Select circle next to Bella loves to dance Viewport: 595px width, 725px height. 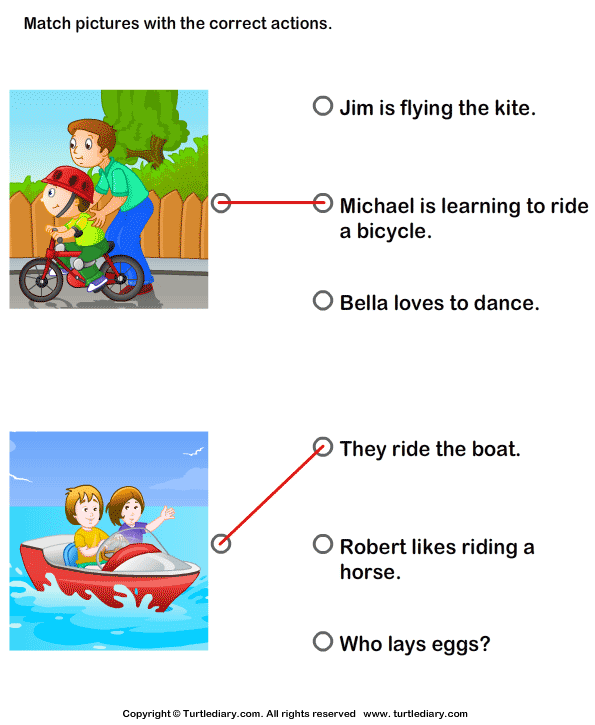tap(323, 301)
